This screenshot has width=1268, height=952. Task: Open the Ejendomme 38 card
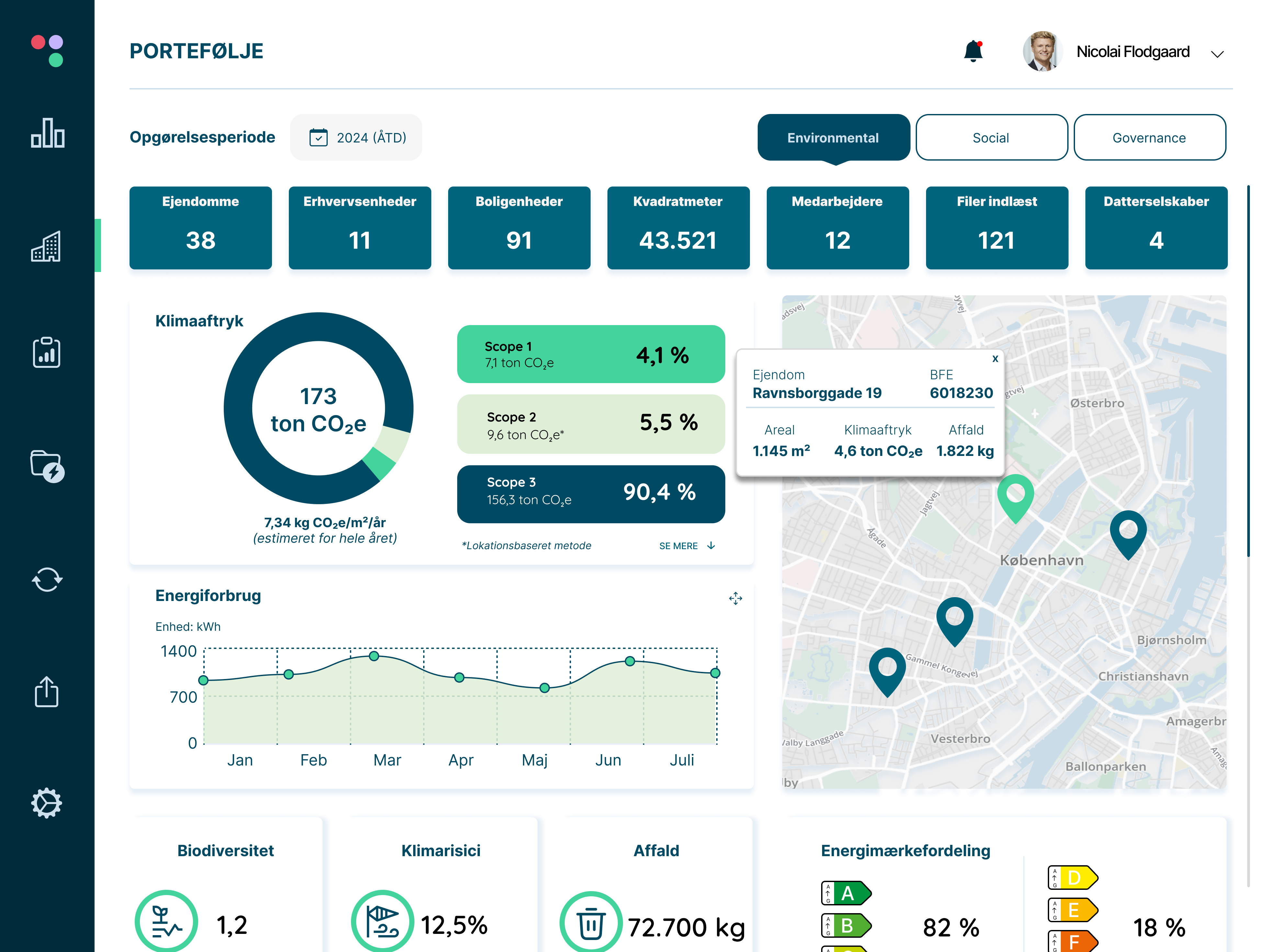click(201, 228)
